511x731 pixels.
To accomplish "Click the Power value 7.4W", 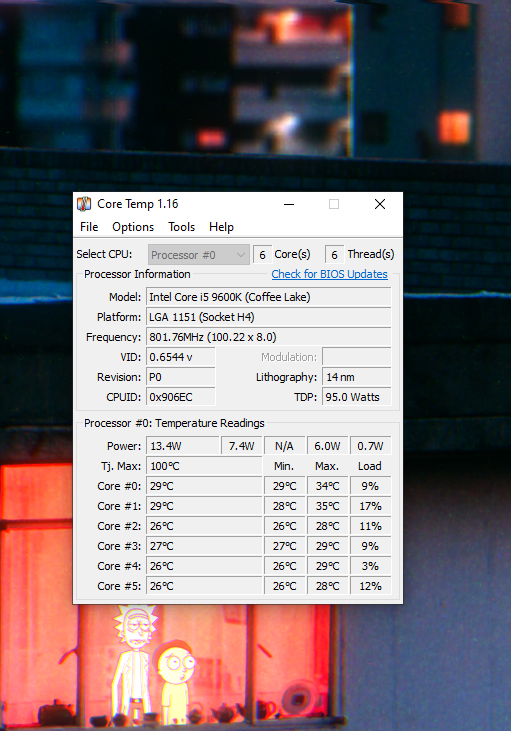I will coord(242,446).
